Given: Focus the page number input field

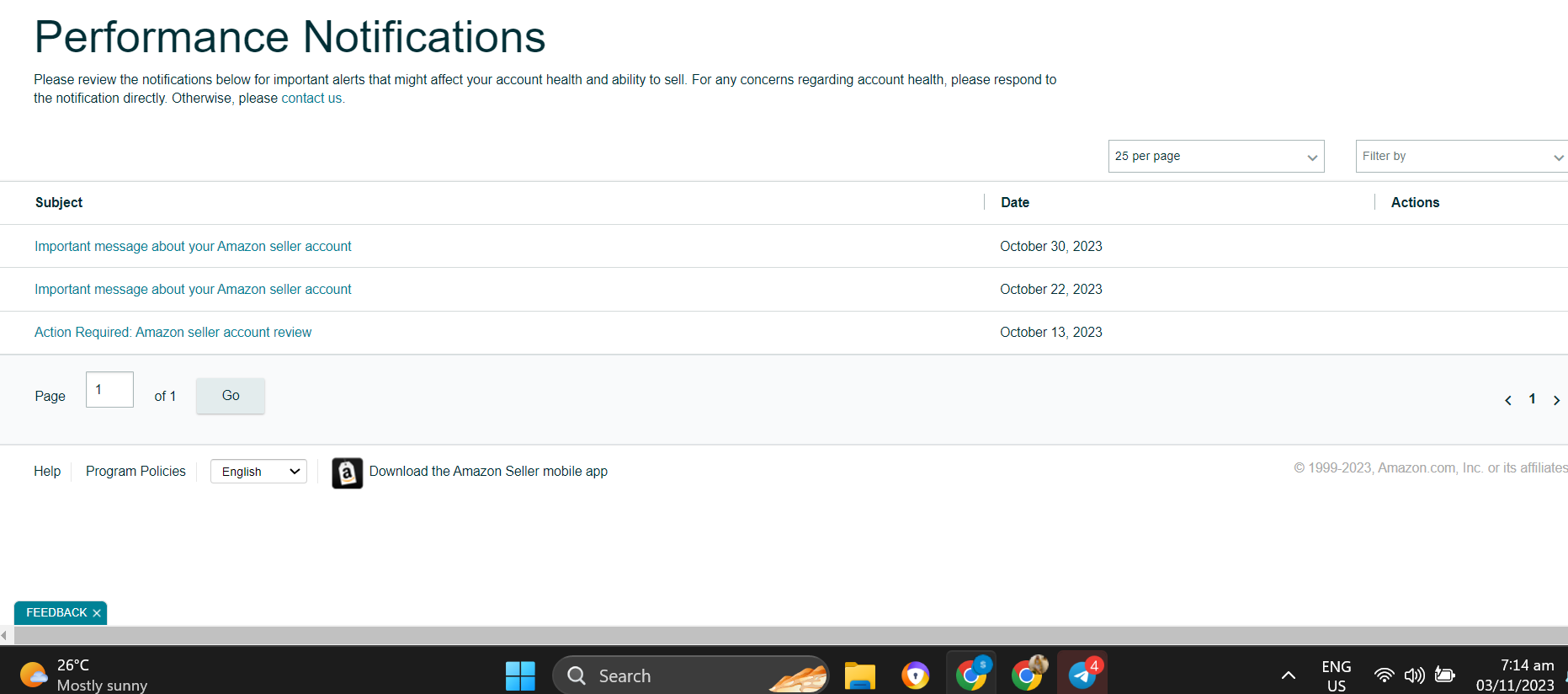Looking at the screenshot, I should [109, 390].
